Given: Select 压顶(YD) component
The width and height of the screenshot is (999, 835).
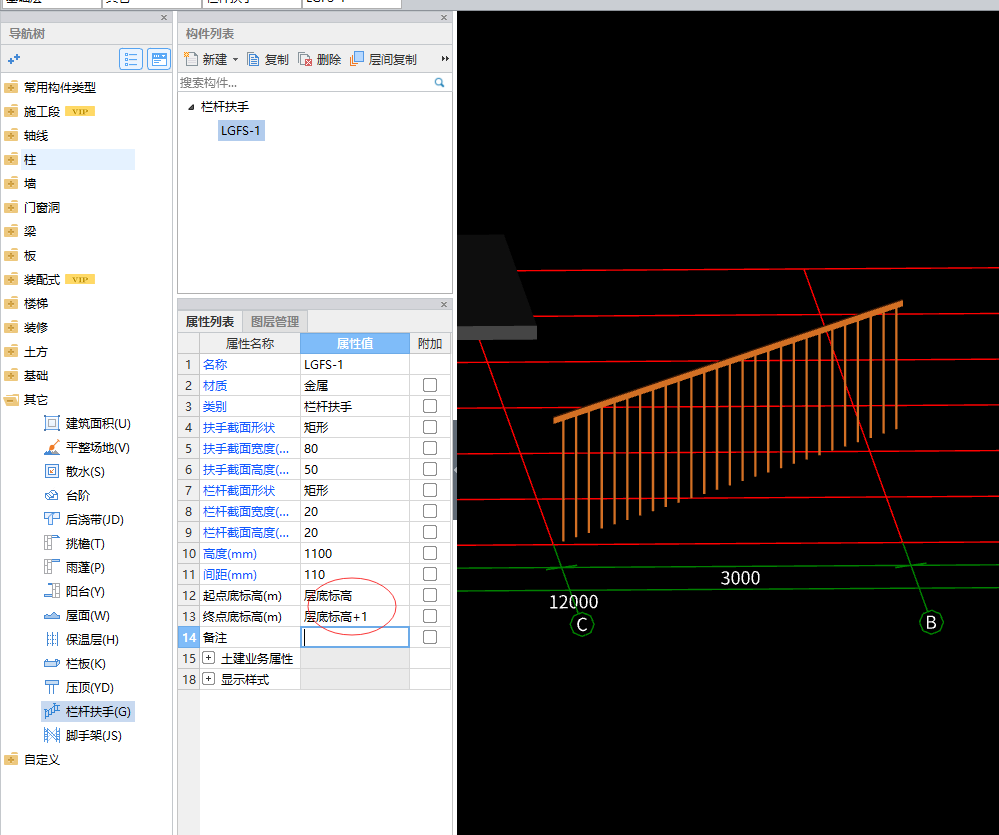Looking at the screenshot, I should [79, 687].
